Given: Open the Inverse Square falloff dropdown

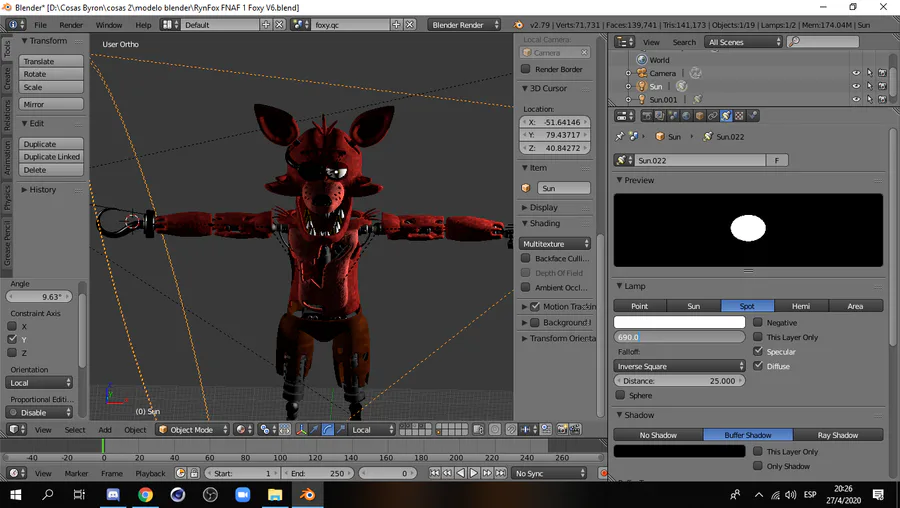Looking at the screenshot, I should (x=679, y=366).
